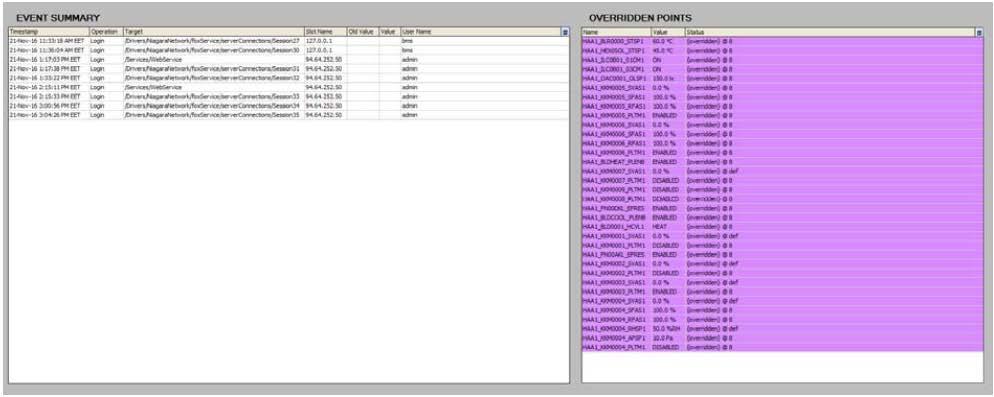Select the first 60.0 °C overridden point
The height and width of the screenshot is (397, 994).
pyautogui.click(x=783, y=41)
